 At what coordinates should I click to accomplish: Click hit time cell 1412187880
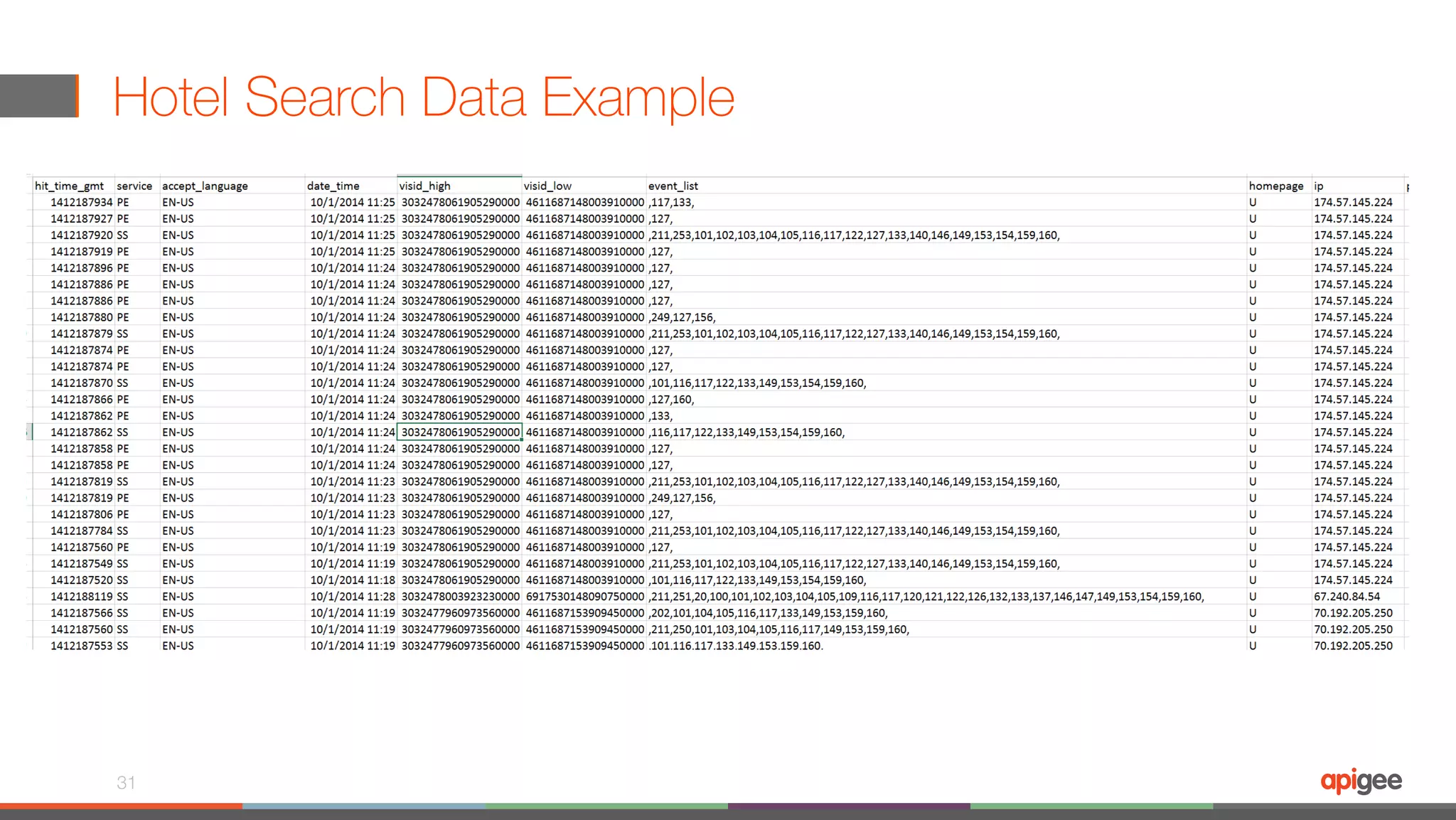pos(73,317)
